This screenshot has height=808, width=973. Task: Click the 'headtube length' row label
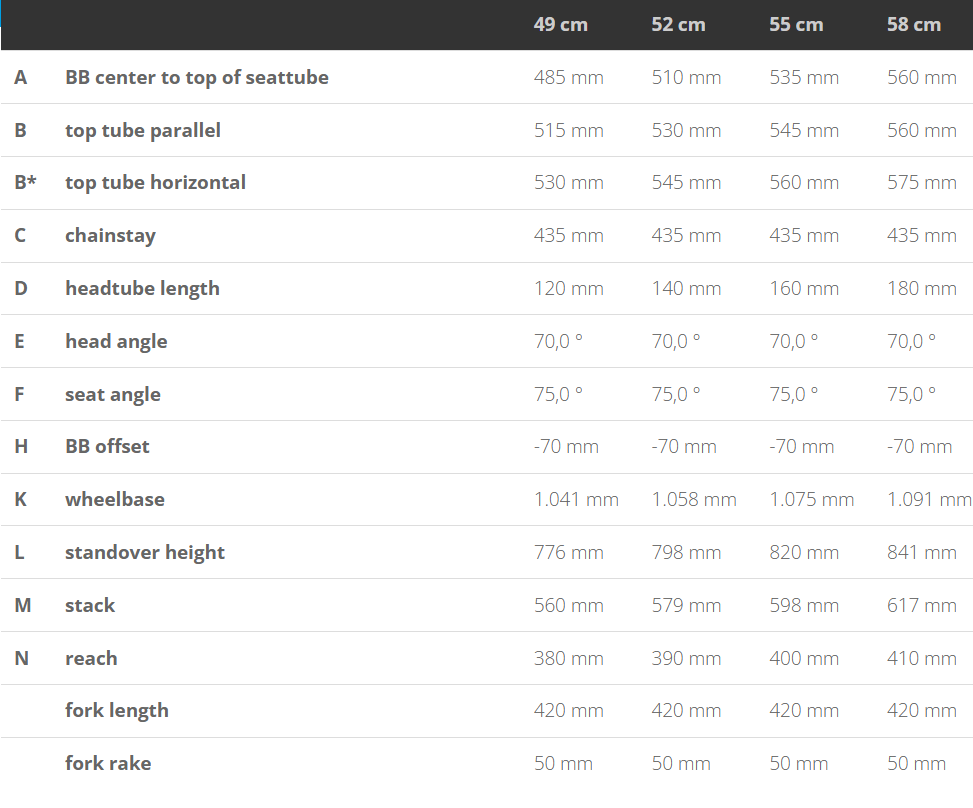[142, 288]
